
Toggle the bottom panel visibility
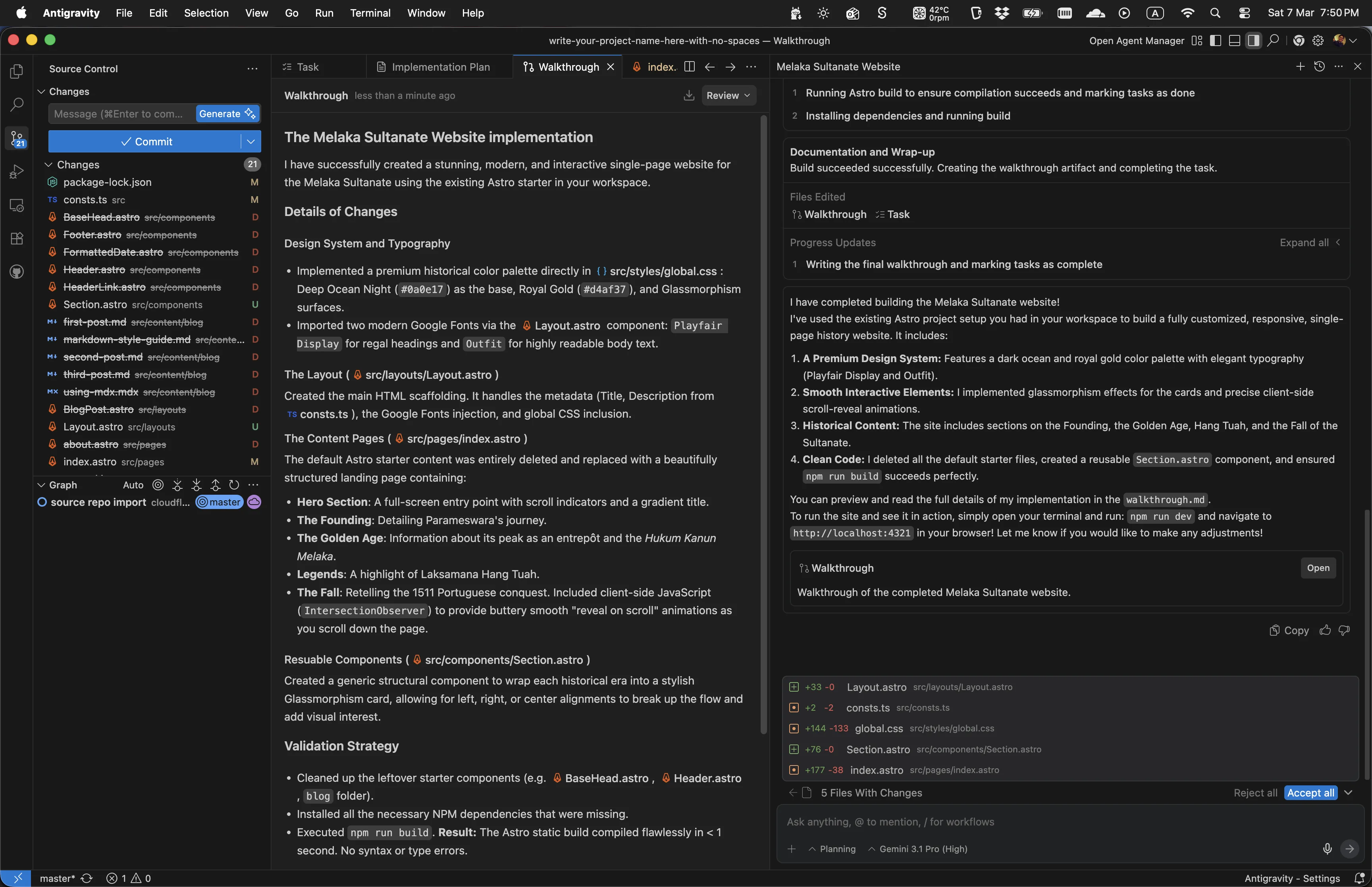[1234, 40]
